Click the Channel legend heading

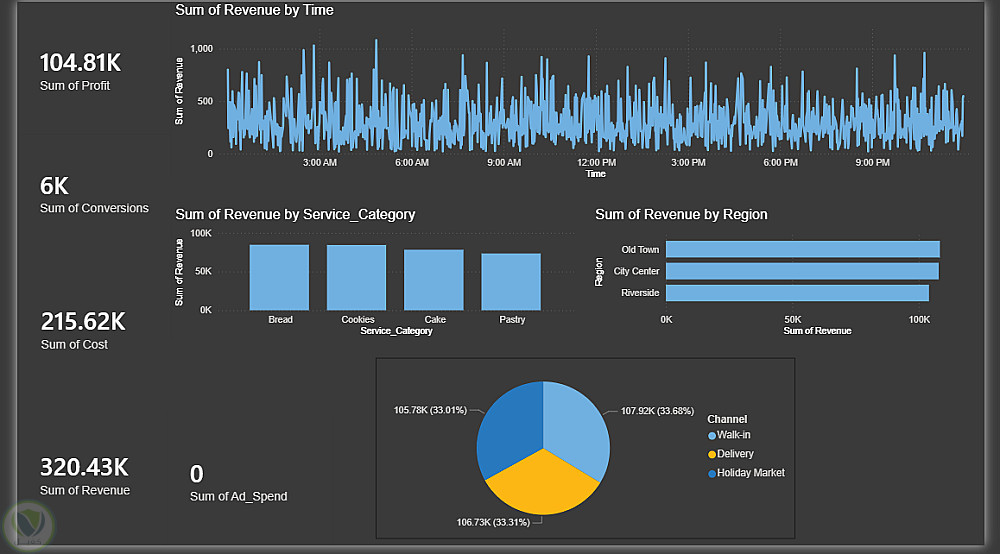[727, 419]
